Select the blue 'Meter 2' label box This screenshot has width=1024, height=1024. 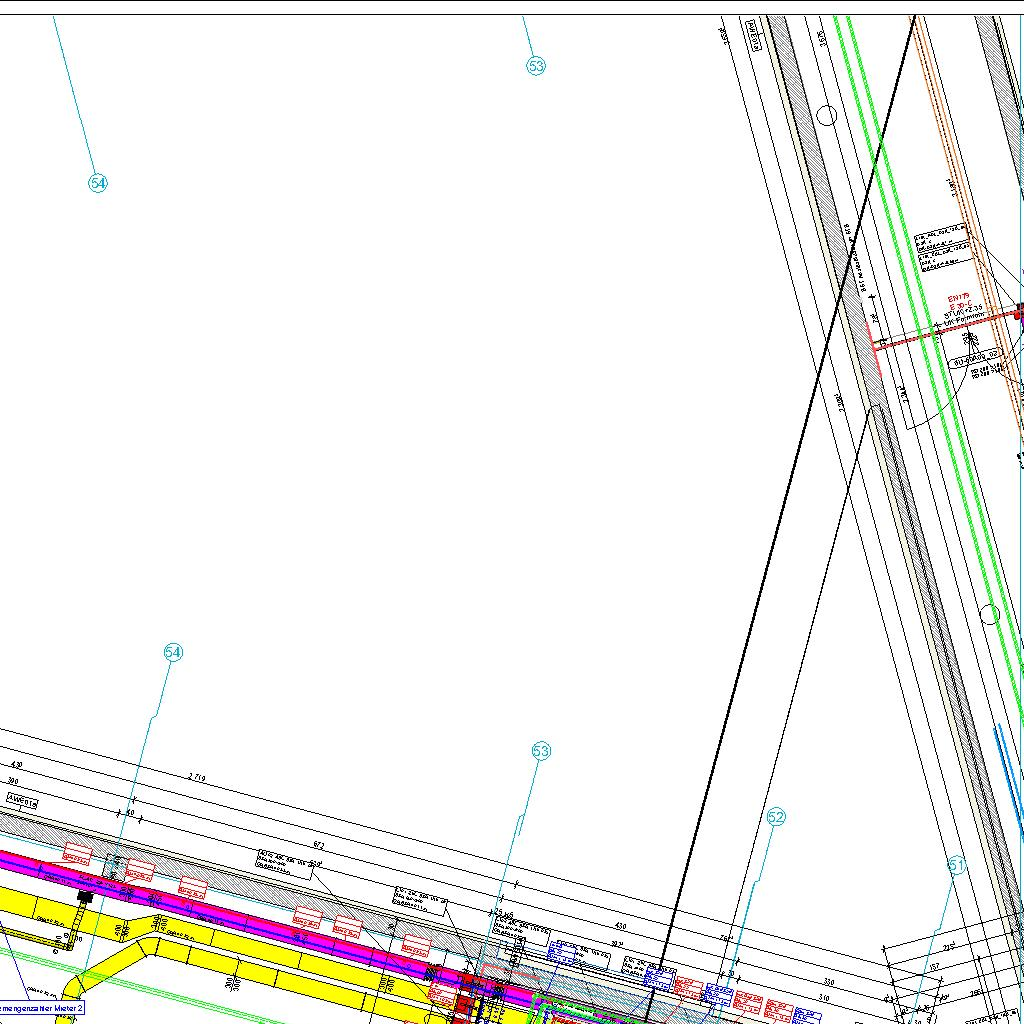pyautogui.click(x=42, y=1009)
